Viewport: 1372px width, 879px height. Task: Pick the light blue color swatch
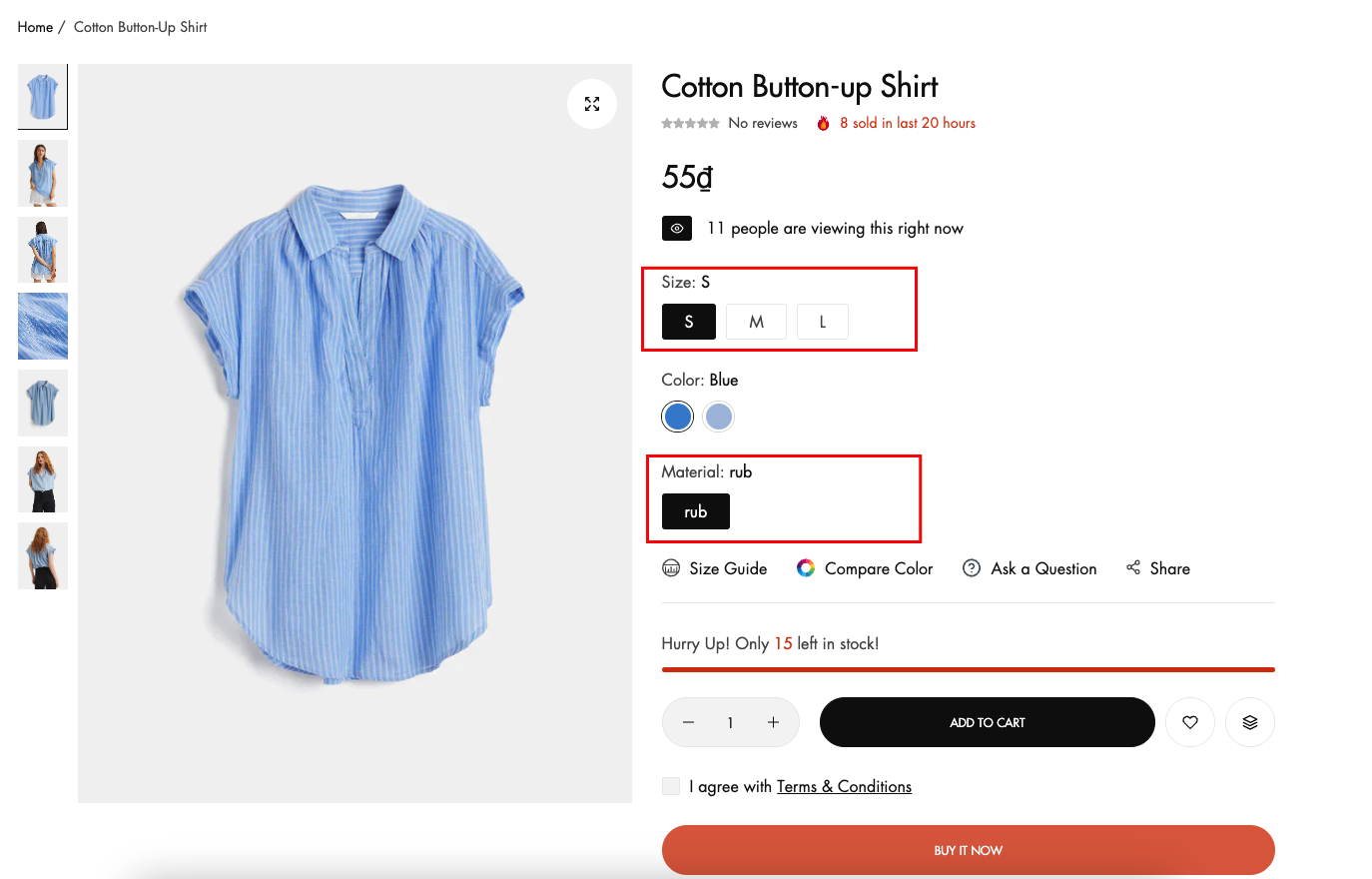(x=718, y=417)
